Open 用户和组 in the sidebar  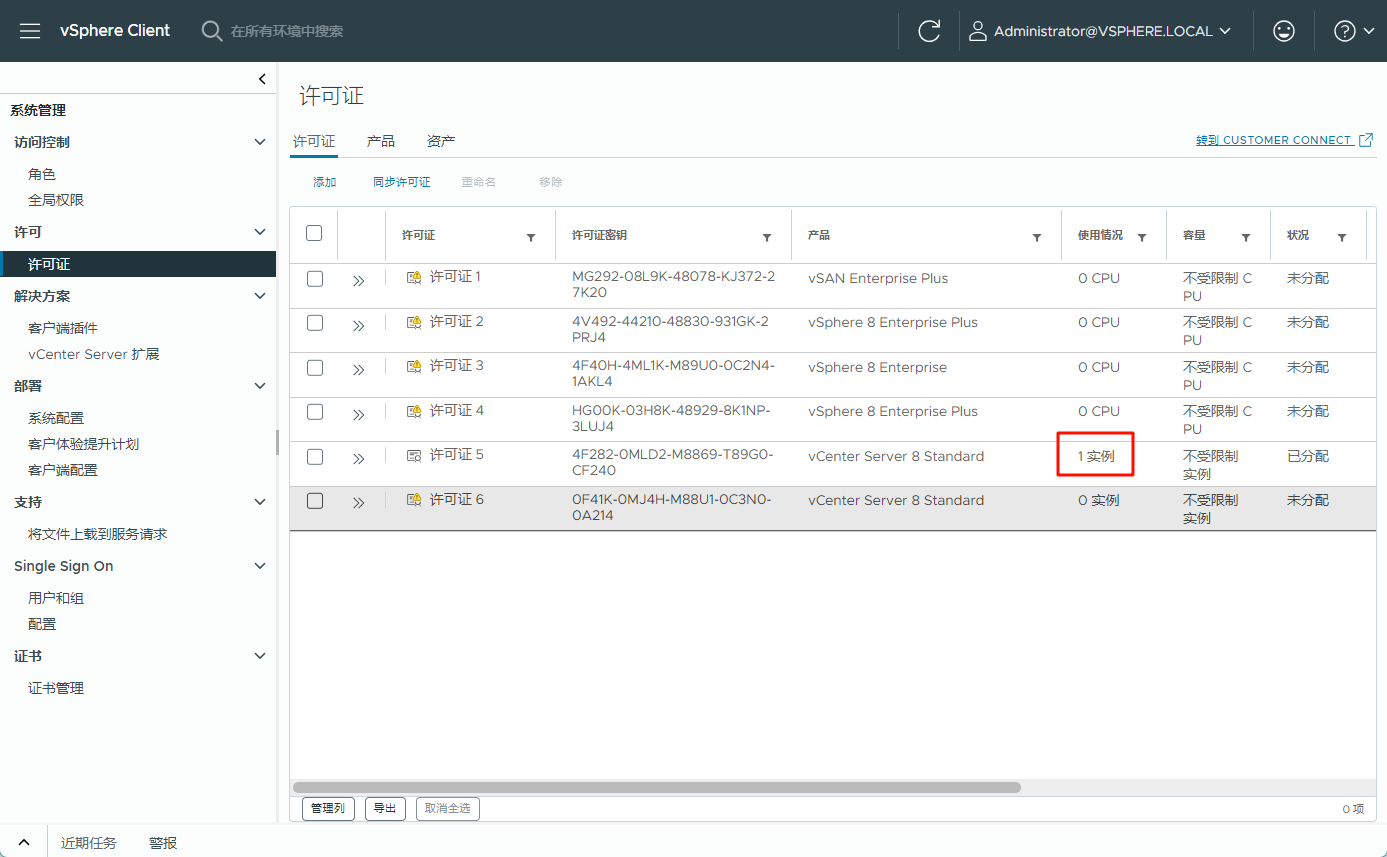[x=56, y=598]
